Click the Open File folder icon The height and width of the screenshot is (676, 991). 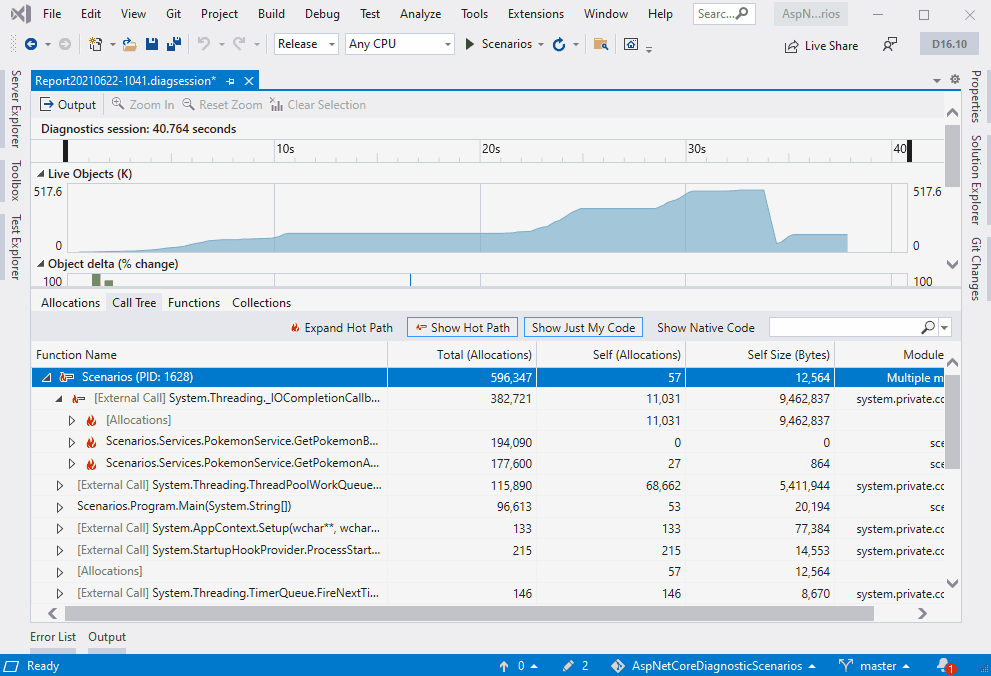130,44
